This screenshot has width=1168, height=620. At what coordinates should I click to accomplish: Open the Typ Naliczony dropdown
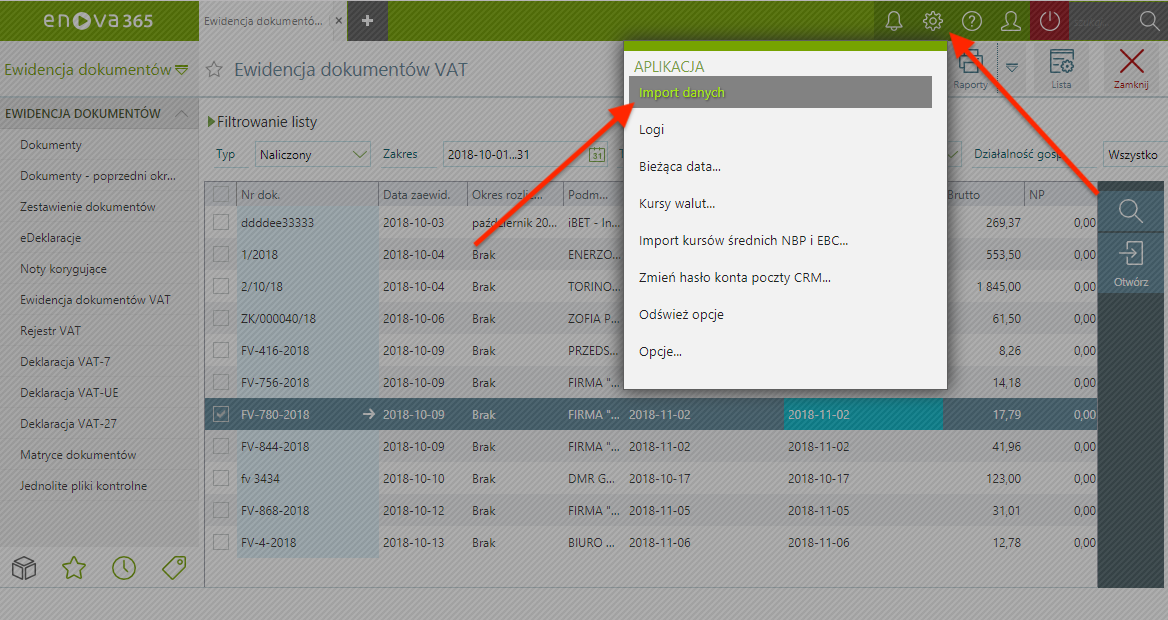coord(312,155)
